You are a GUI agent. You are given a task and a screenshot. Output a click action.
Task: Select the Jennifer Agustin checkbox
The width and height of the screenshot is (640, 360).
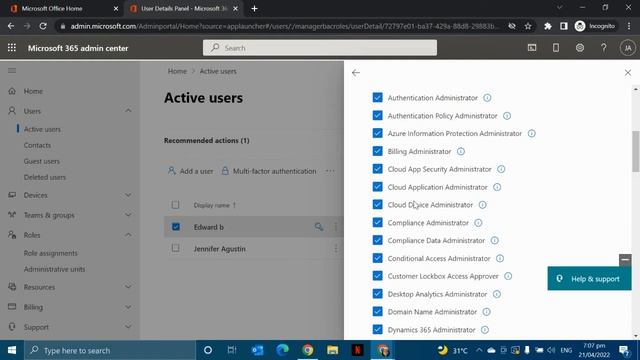pos(176,248)
